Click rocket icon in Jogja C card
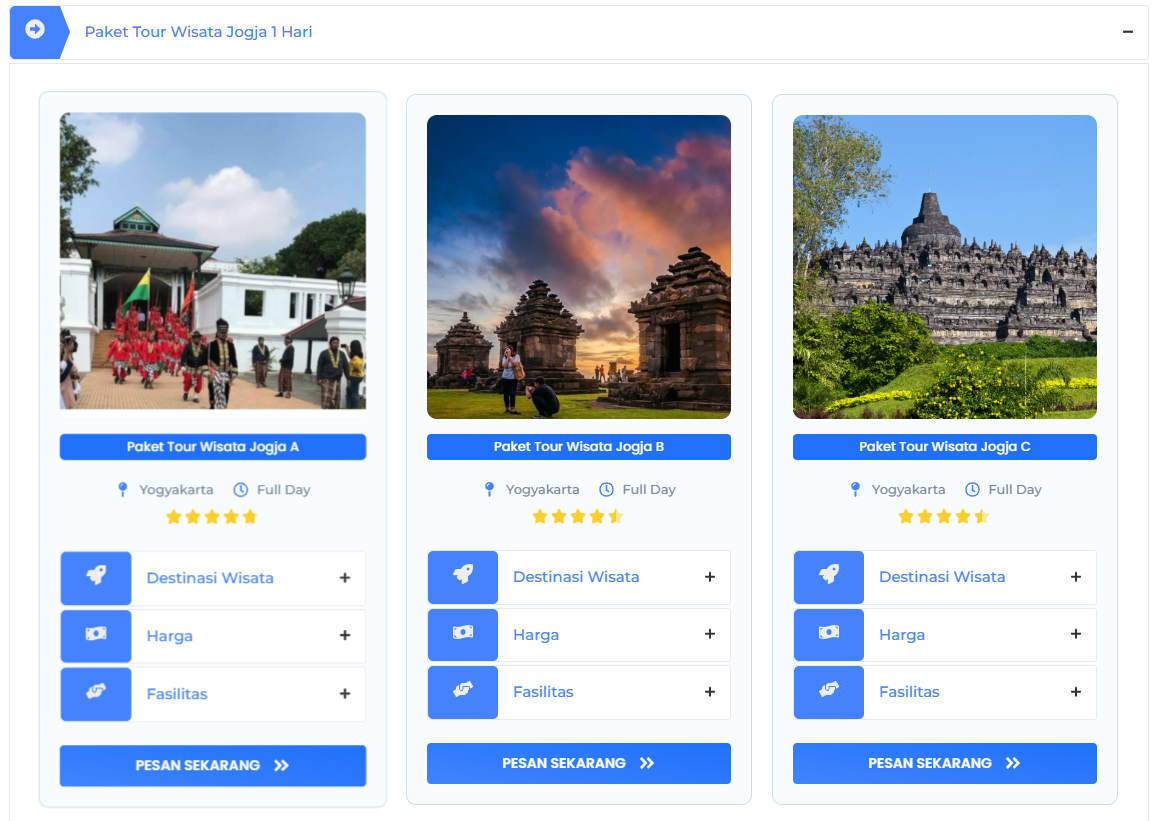This screenshot has height=821, width=1158. pyautogui.click(x=828, y=576)
